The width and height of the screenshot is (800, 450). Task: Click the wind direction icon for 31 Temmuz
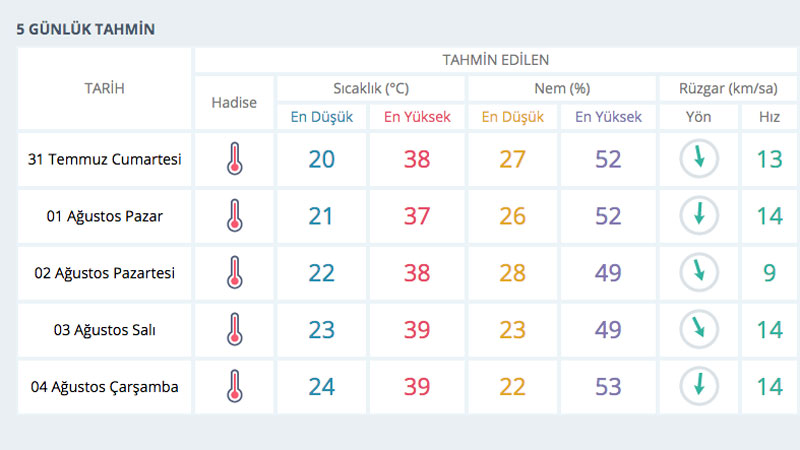point(699,159)
